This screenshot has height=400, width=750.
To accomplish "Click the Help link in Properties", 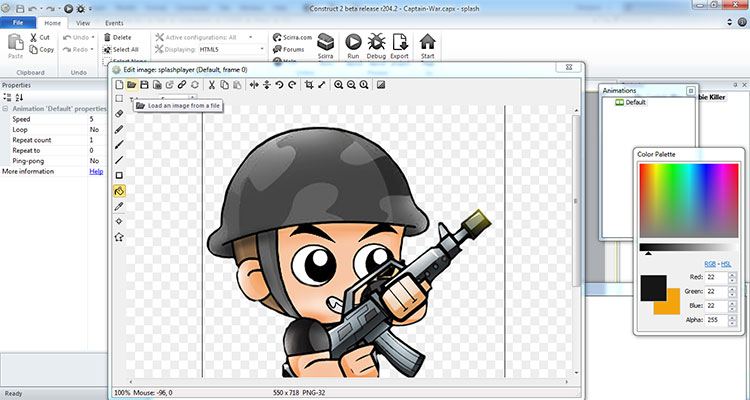I will tap(96, 171).
